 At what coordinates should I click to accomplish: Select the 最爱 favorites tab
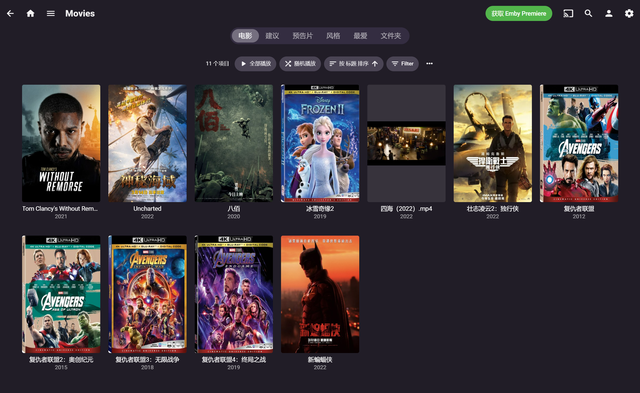(x=360, y=36)
